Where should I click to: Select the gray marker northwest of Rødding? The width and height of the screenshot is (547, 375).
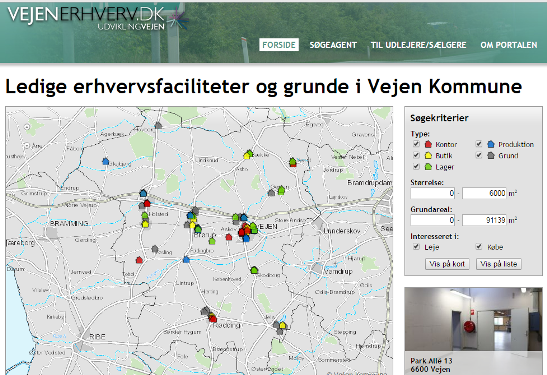(x=205, y=310)
